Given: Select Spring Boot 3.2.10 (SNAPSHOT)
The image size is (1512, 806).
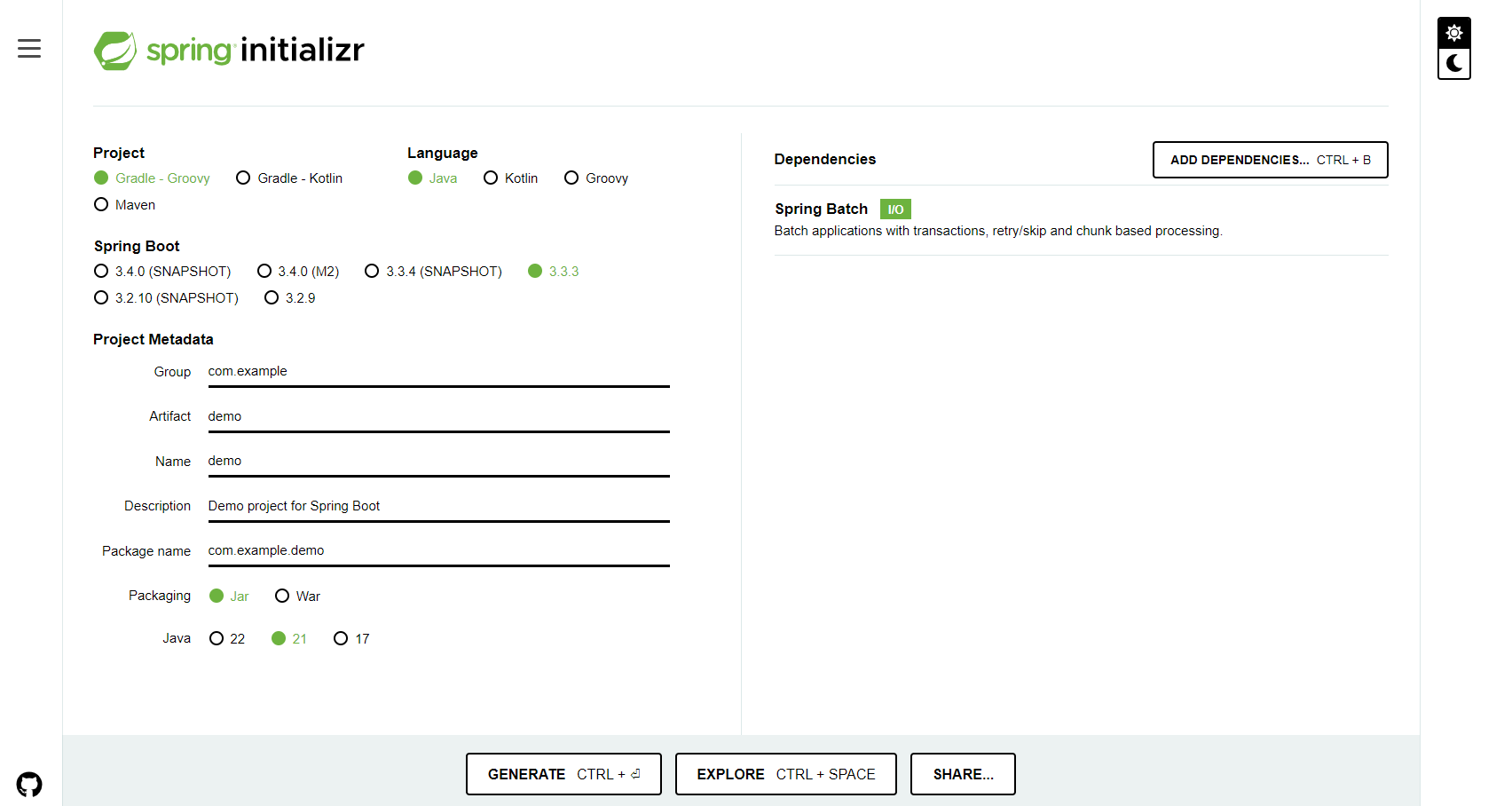Looking at the screenshot, I should pos(167,298).
